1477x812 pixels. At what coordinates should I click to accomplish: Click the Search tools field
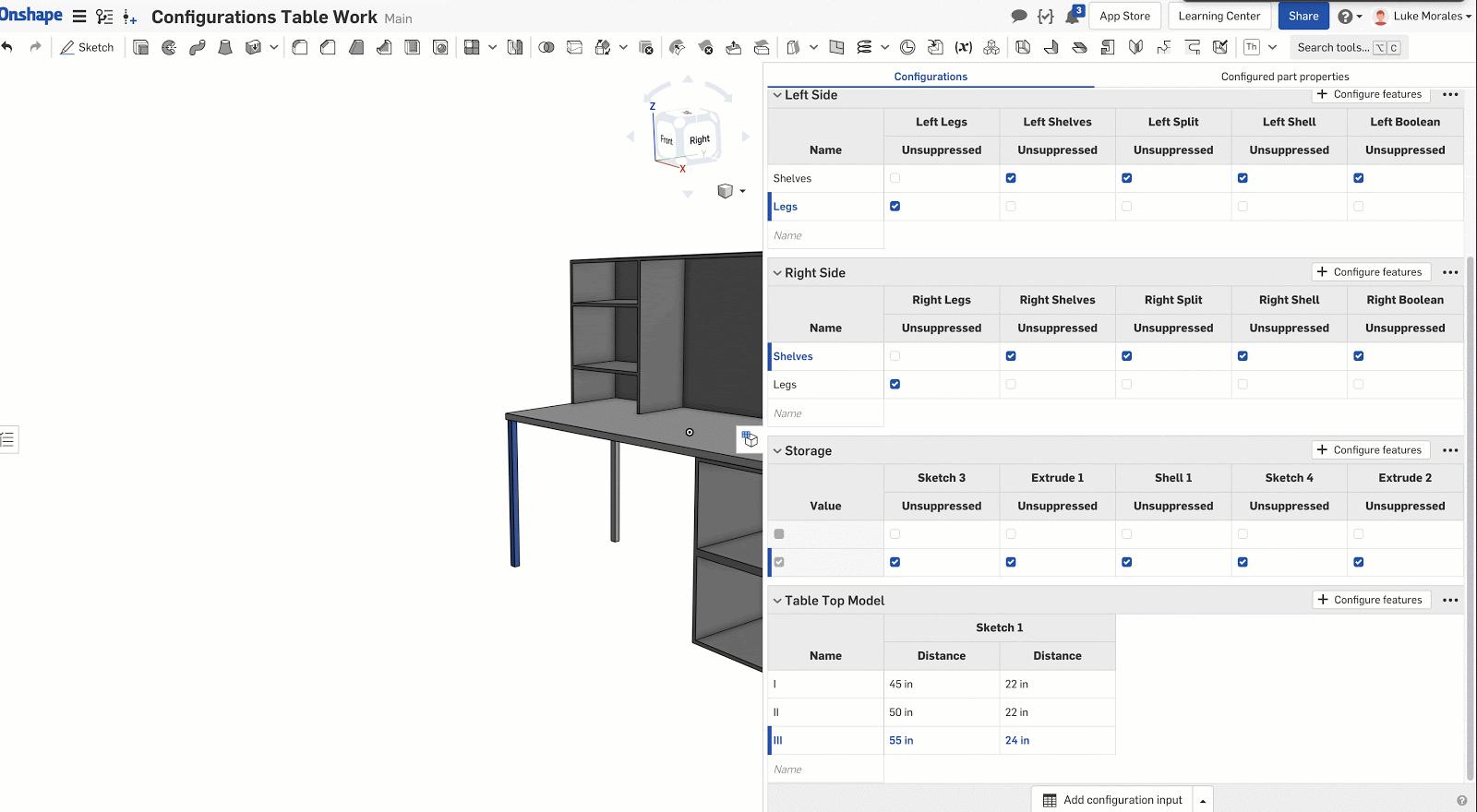pyautogui.click(x=1332, y=47)
